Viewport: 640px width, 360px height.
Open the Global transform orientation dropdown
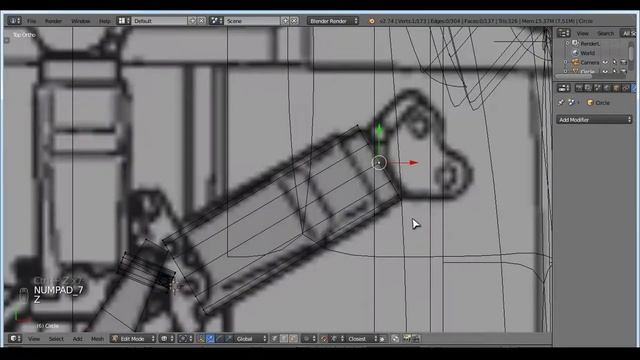point(251,339)
